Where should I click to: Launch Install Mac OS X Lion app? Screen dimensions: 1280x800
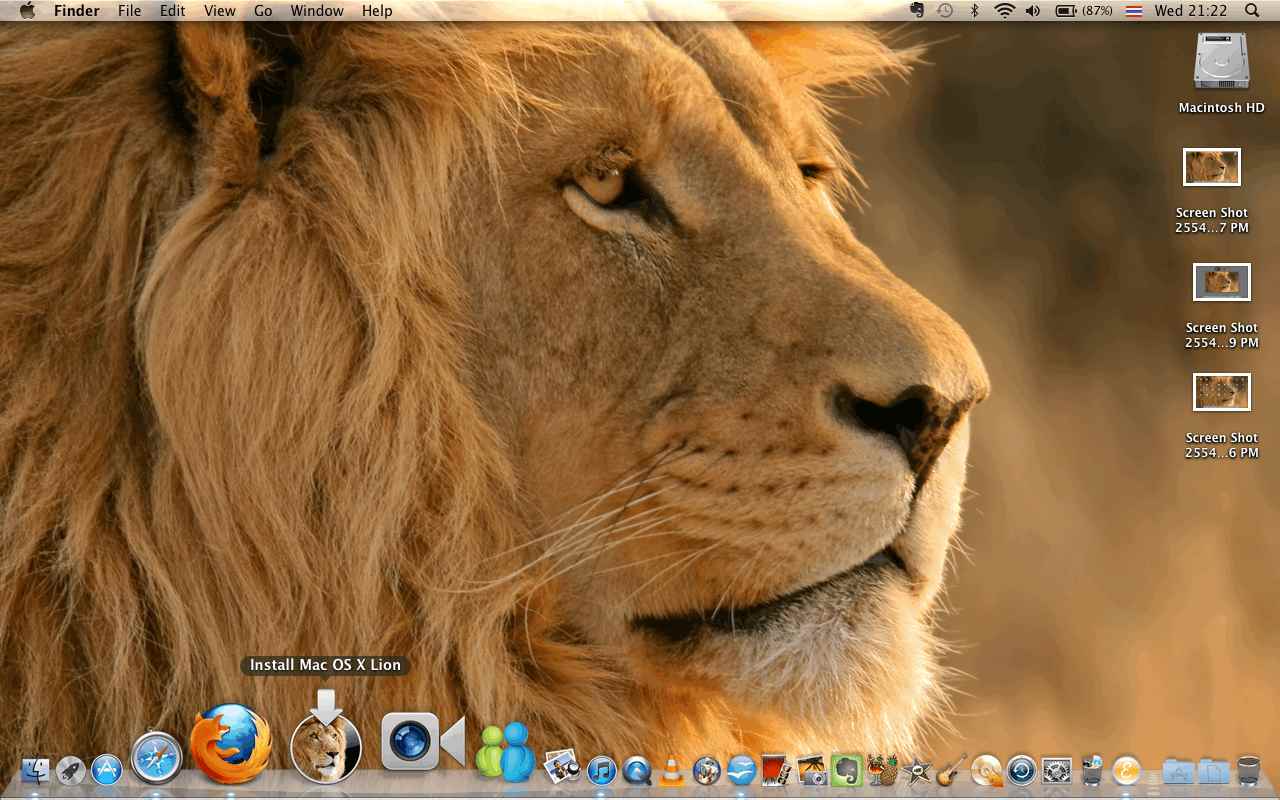[x=326, y=748]
